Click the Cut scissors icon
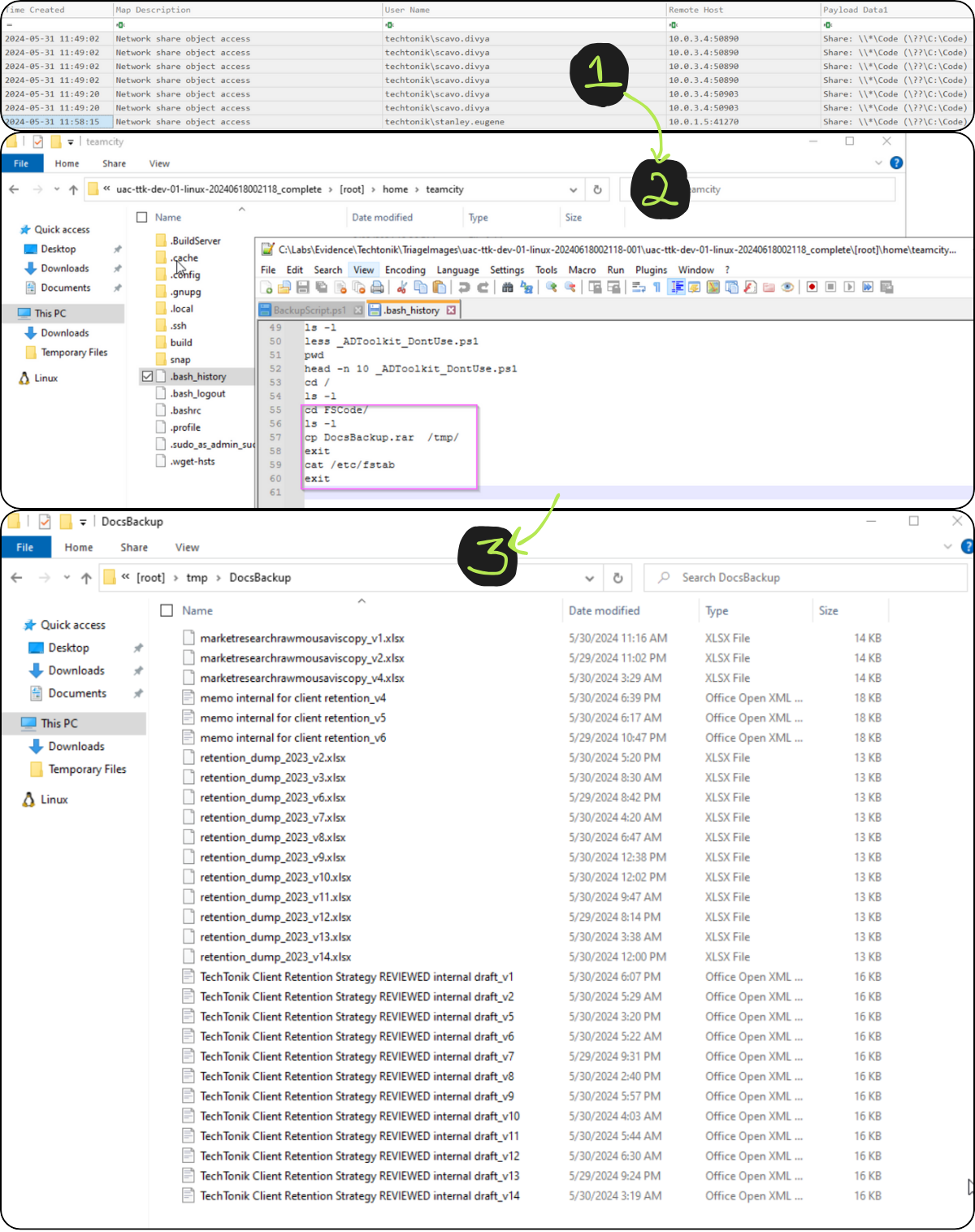Viewport: 975px width, 1232px height. click(401, 288)
